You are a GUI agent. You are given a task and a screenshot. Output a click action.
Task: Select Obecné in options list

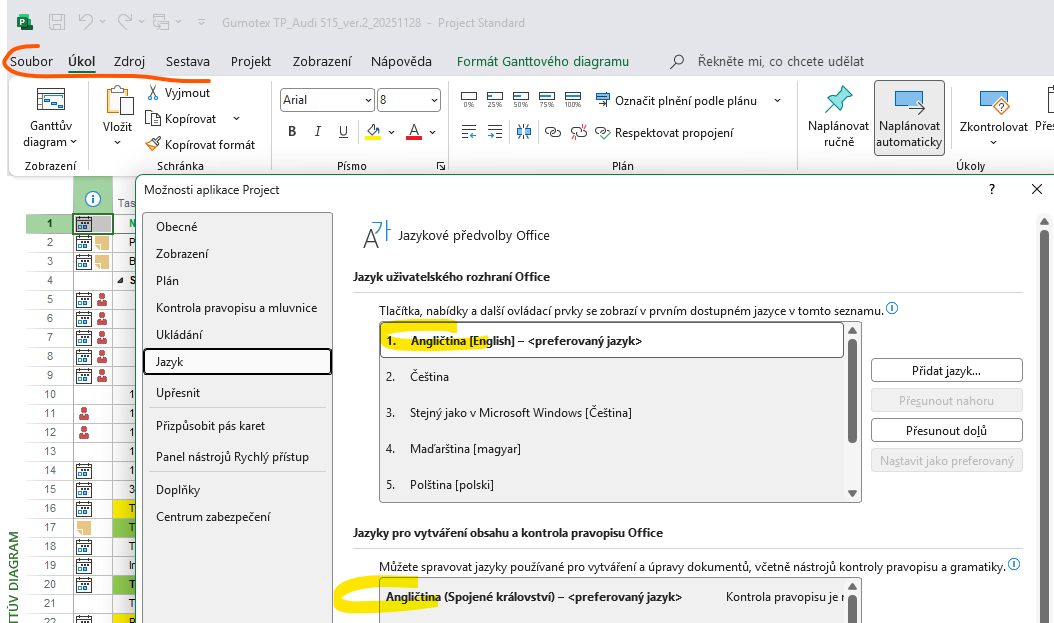pos(237,226)
